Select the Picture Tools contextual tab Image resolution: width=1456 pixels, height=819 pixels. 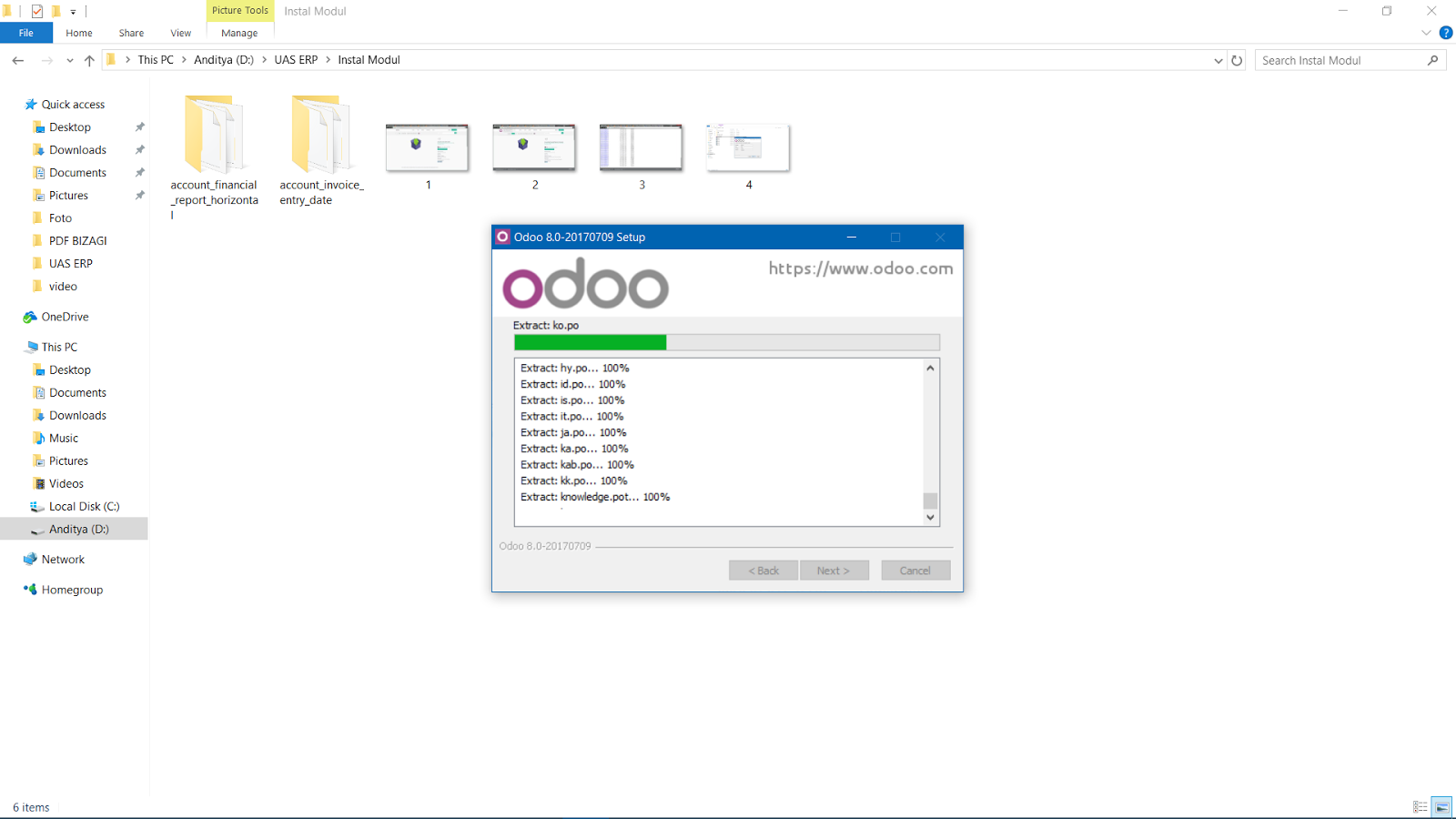[240, 11]
